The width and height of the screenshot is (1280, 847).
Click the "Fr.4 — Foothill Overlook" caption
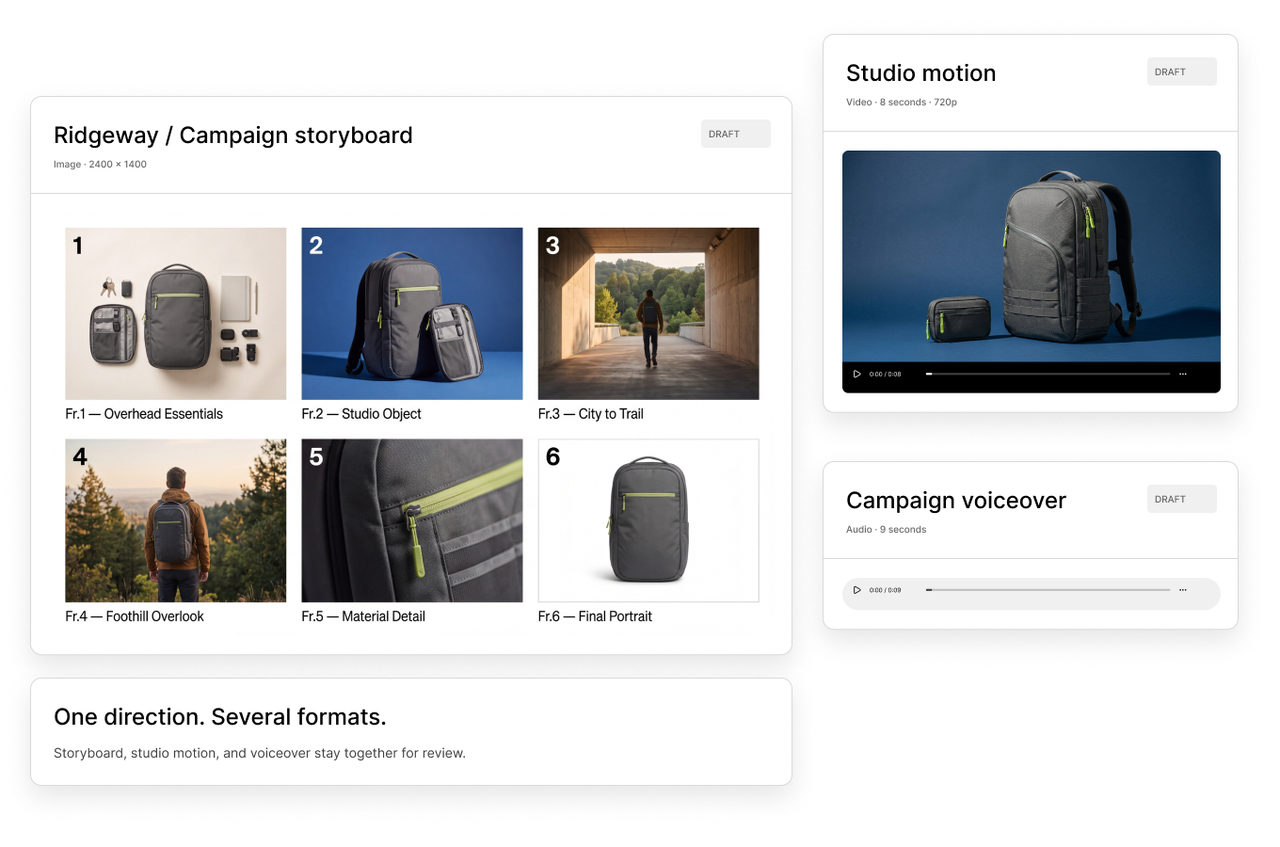tap(135, 617)
